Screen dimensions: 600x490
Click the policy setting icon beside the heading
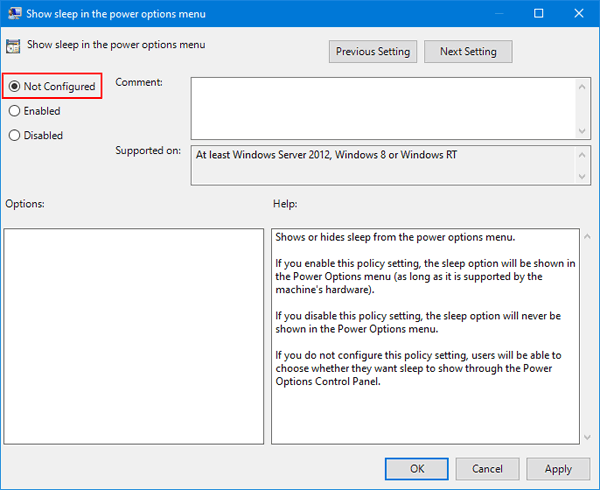pos(14,45)
